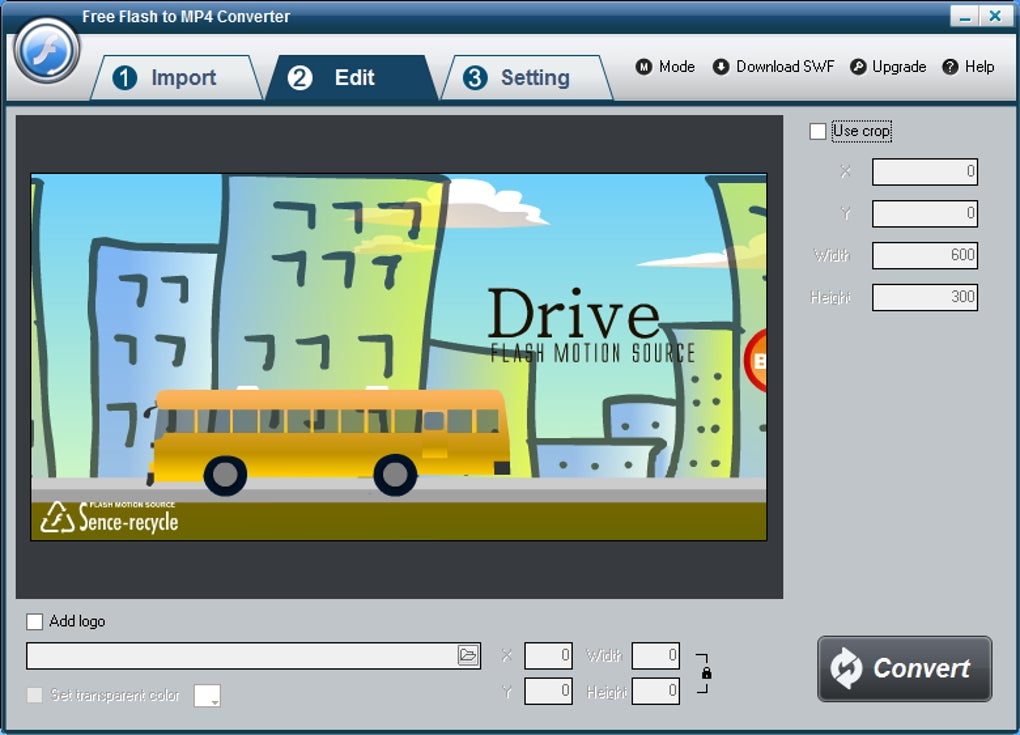
Task: Switch to the Edit tab
Action: pos(352,78)
